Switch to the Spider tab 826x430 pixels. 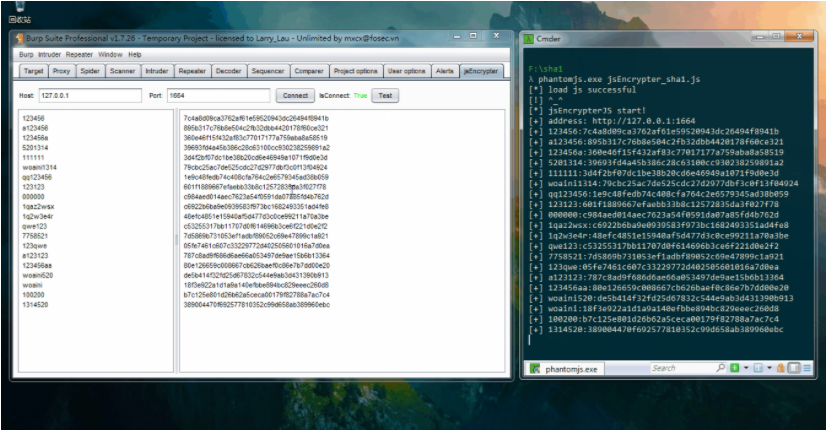point(90,71)
